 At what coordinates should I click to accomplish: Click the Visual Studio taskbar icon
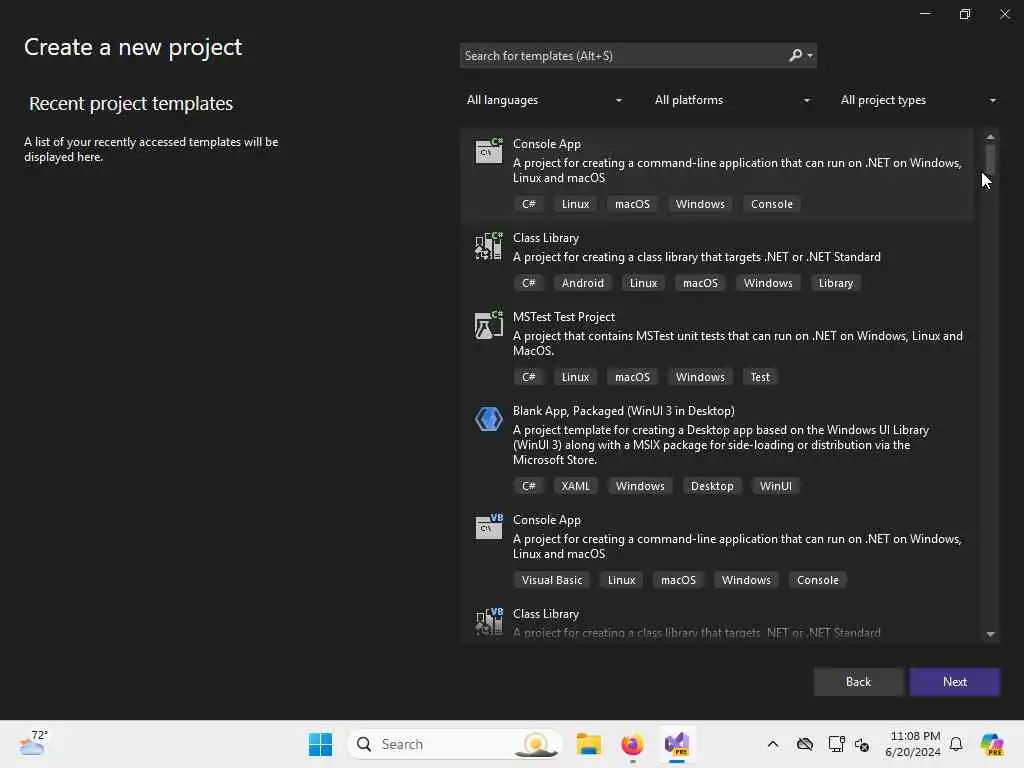pos(677,744)
